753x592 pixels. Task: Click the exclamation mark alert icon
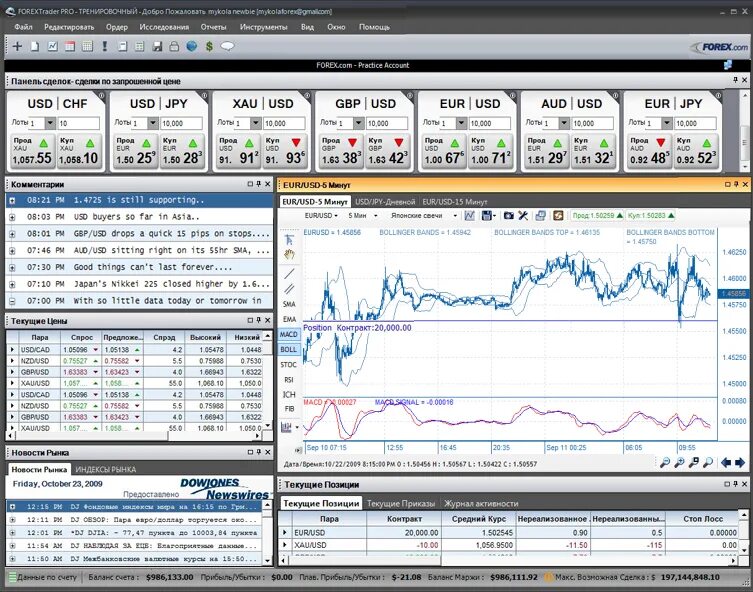[105, 46]
